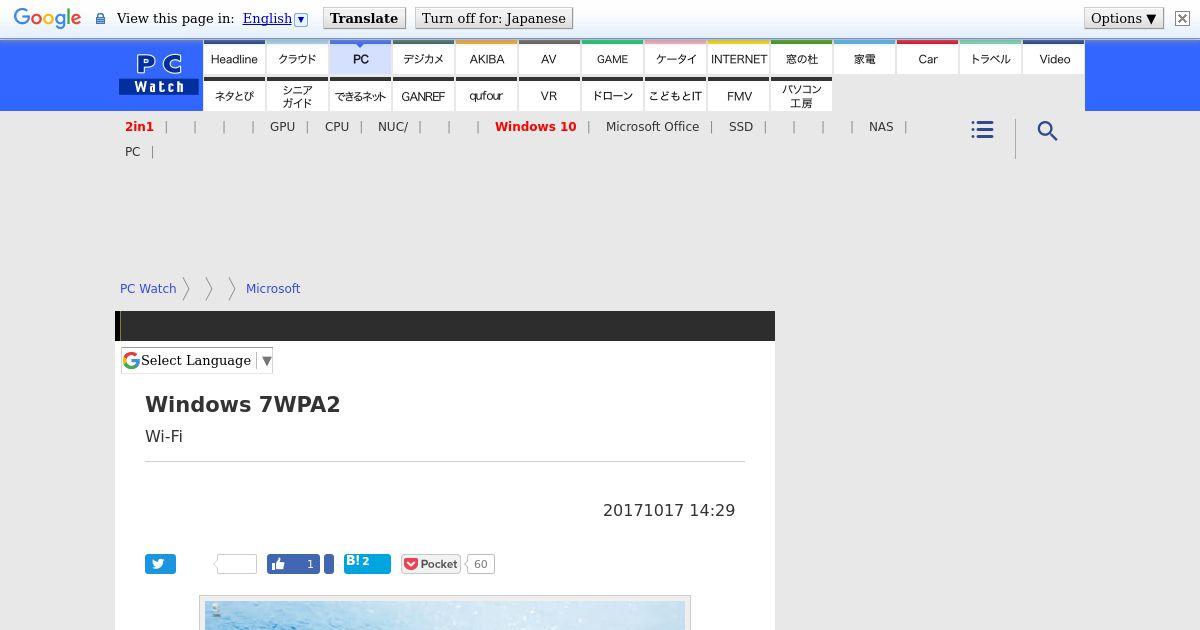The width and height of the screenshot is (1200, 630).
Task: Click the Microsoft breadcrumb link
Action: pos(273,288)
